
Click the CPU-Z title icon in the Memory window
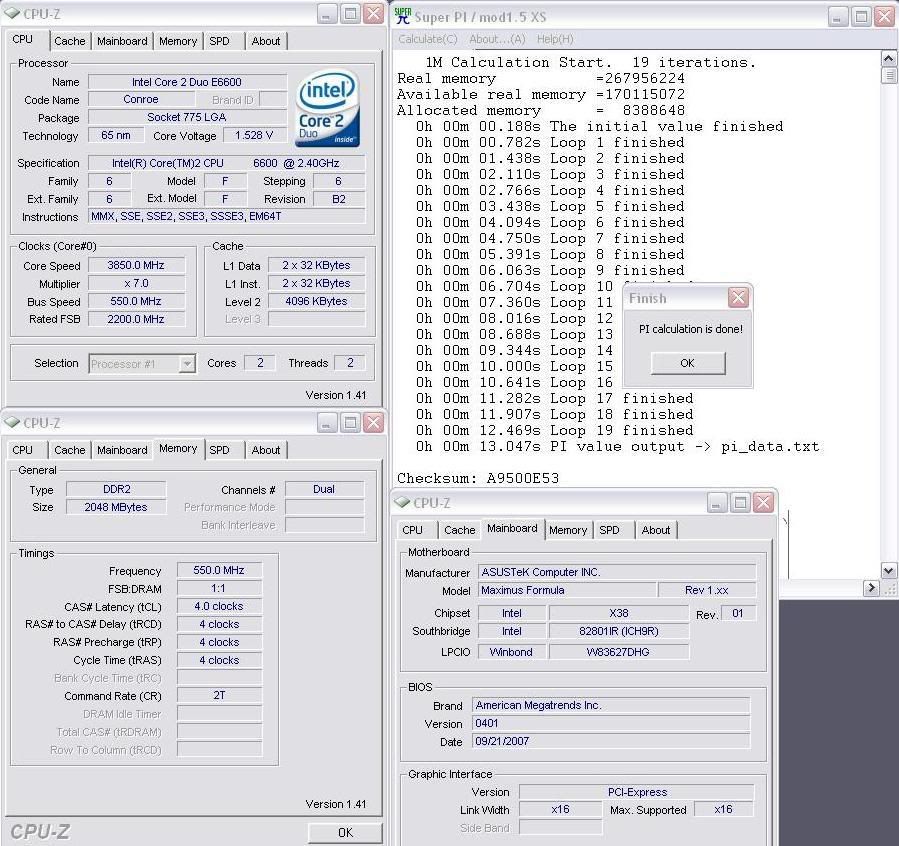pyautogui.click(x=12, y=423)
